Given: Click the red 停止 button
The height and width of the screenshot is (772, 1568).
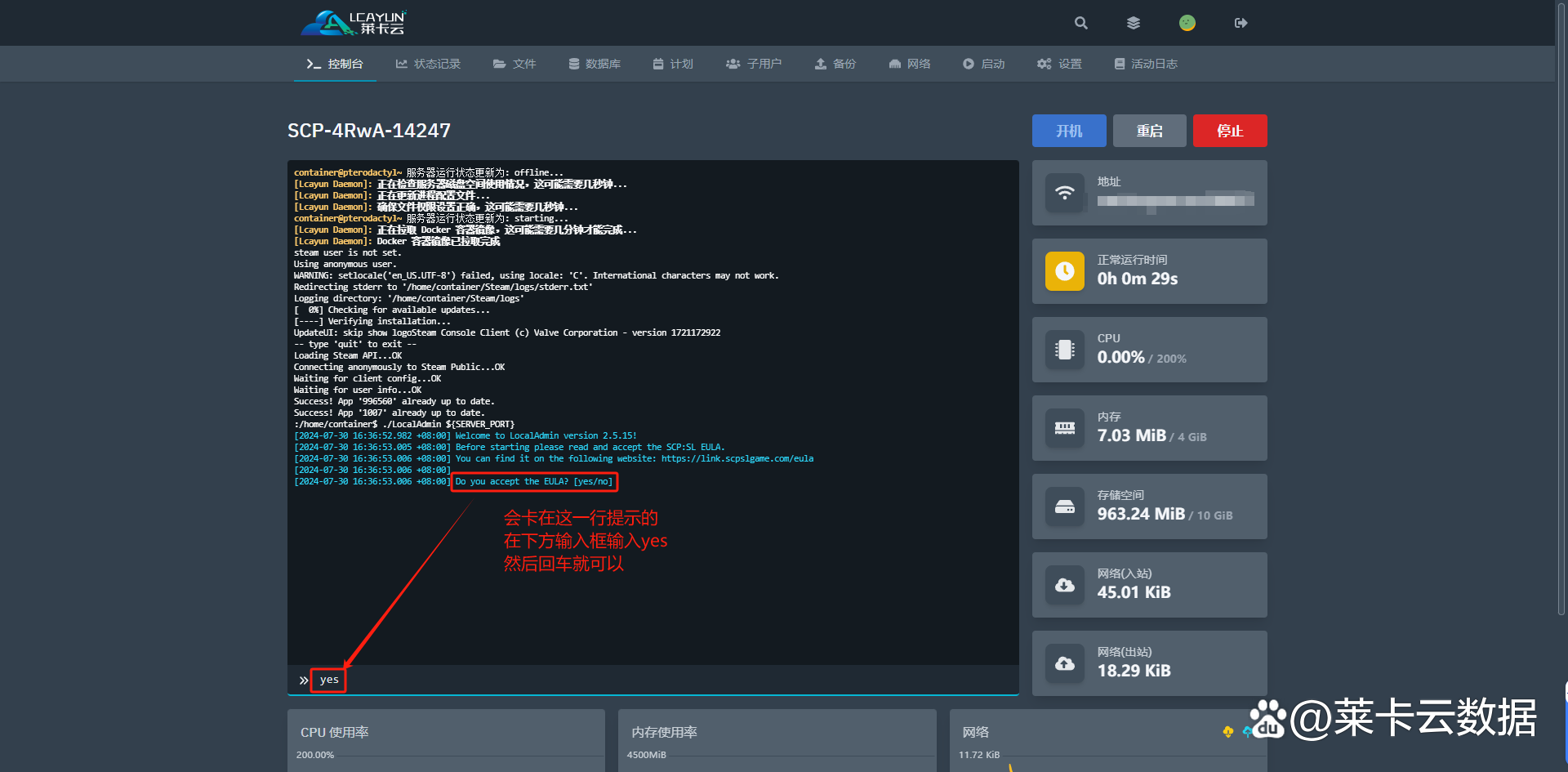Looking at the screenshot, I should click(x=1230, y=131).
